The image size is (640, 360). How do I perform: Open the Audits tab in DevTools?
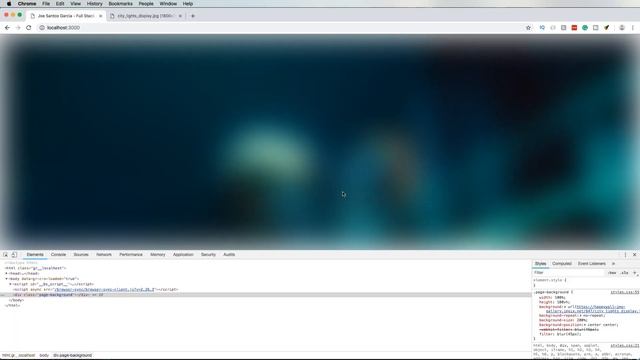[x=229, y=254]
